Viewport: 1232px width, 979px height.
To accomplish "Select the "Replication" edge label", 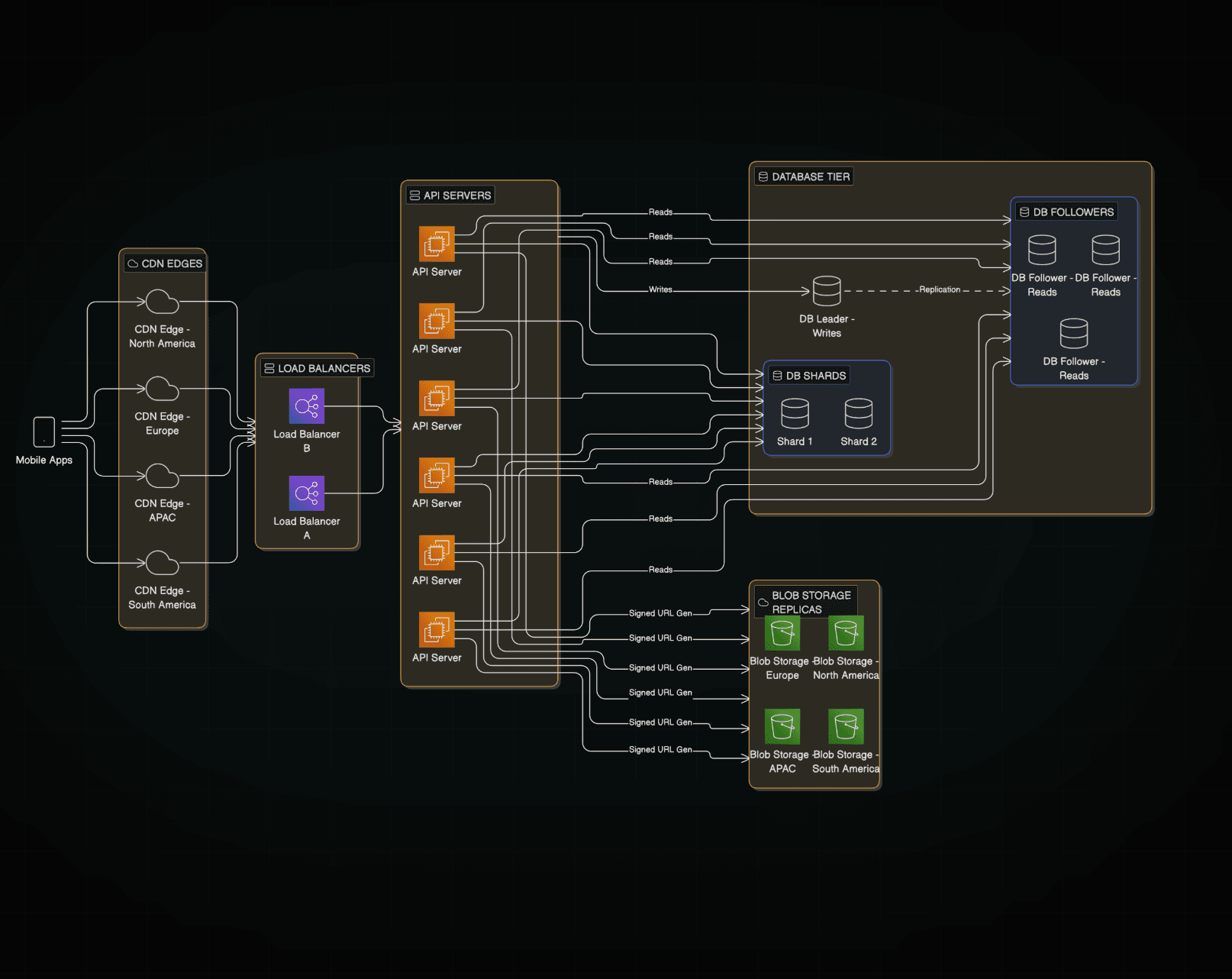I will [940, 289].
